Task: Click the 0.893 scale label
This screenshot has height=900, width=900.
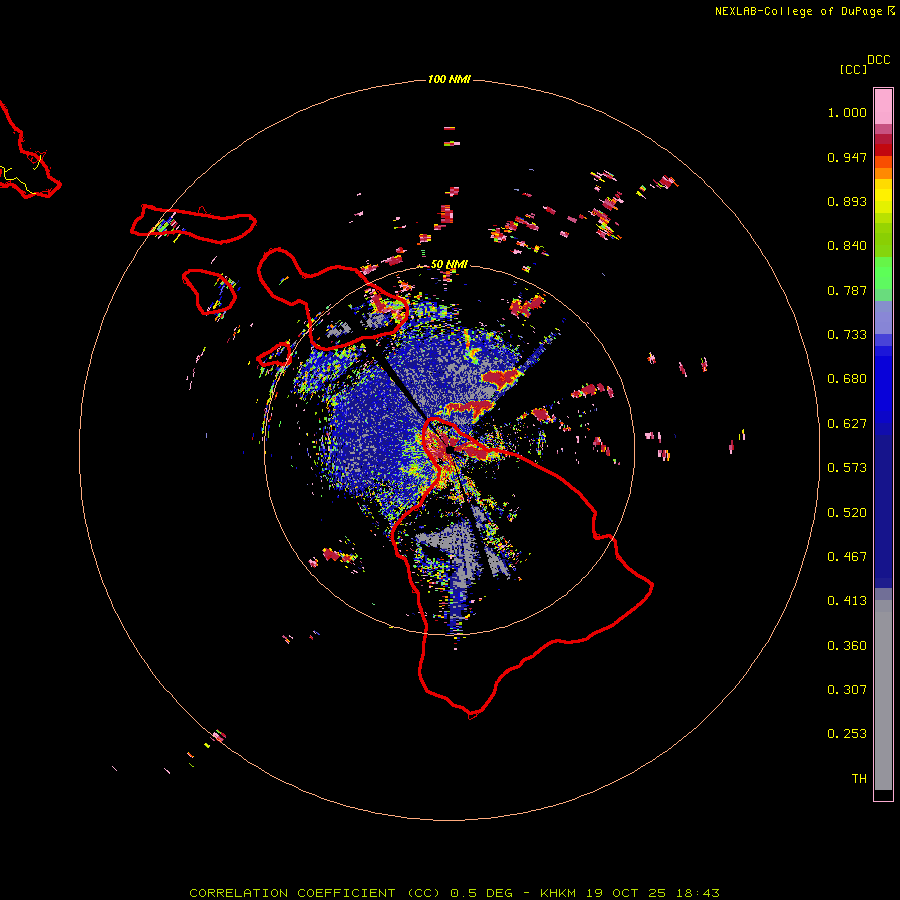Action: (x=847, y=201)
